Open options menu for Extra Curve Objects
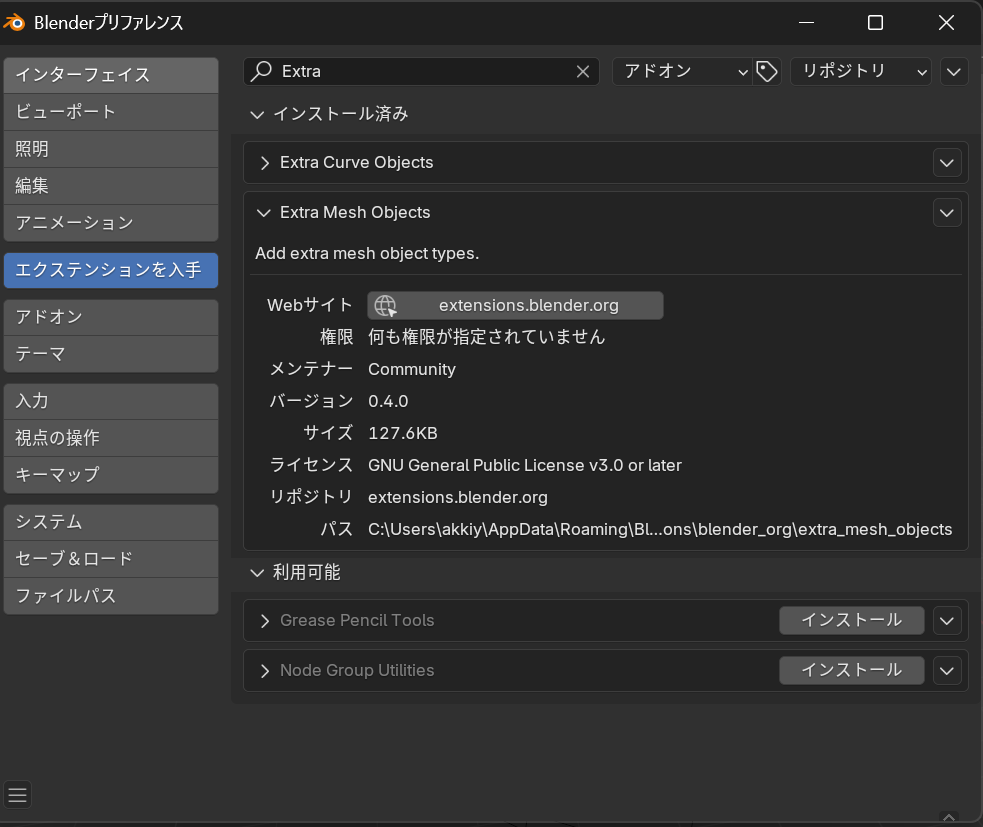The height and width of the screenshot is (827, 983). (947, 163)
